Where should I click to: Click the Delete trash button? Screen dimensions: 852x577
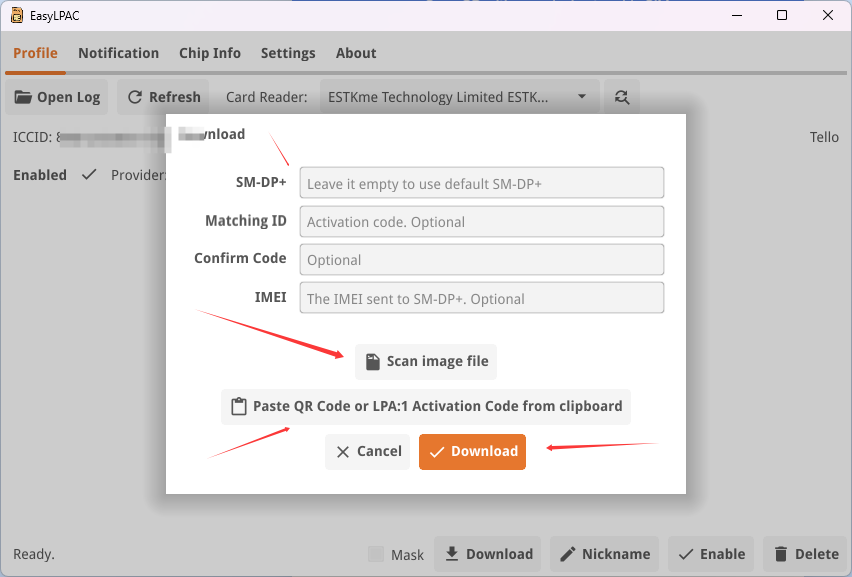pos(805,554)
